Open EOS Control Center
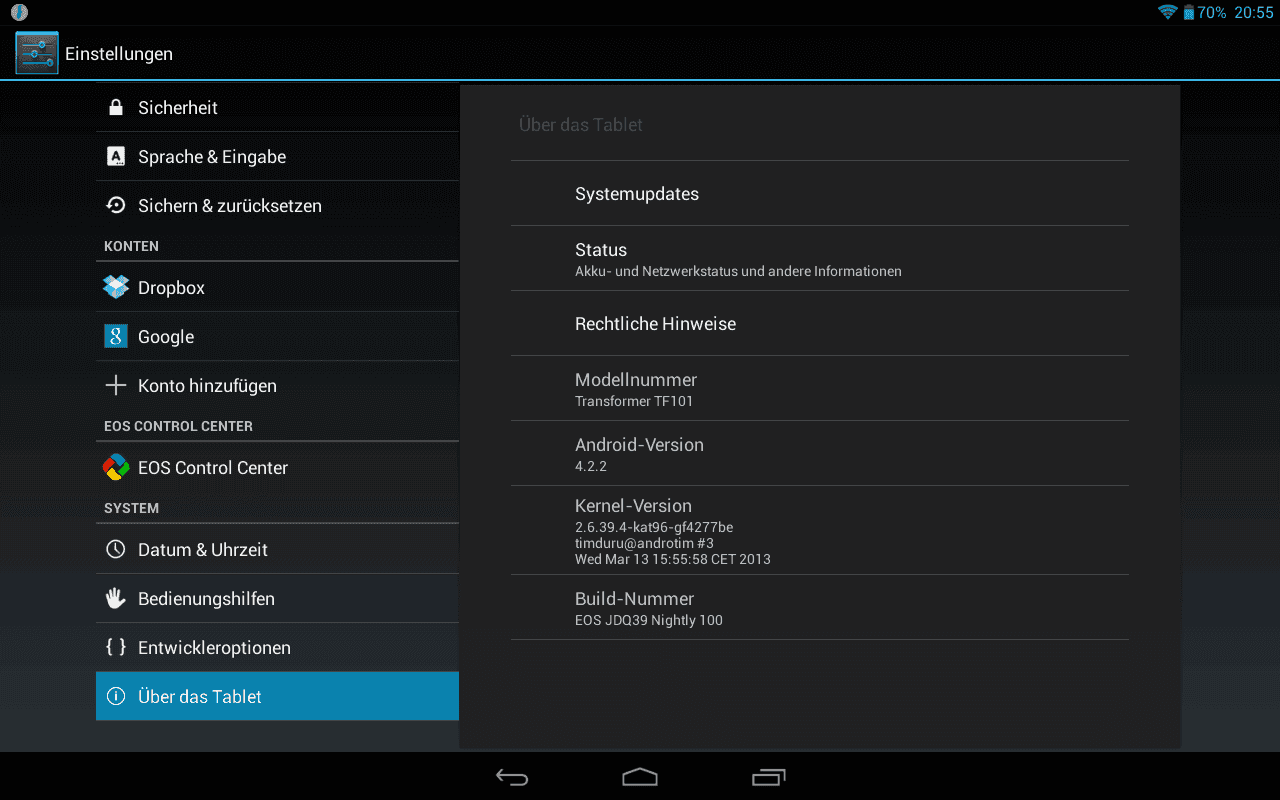 (277, 467)
